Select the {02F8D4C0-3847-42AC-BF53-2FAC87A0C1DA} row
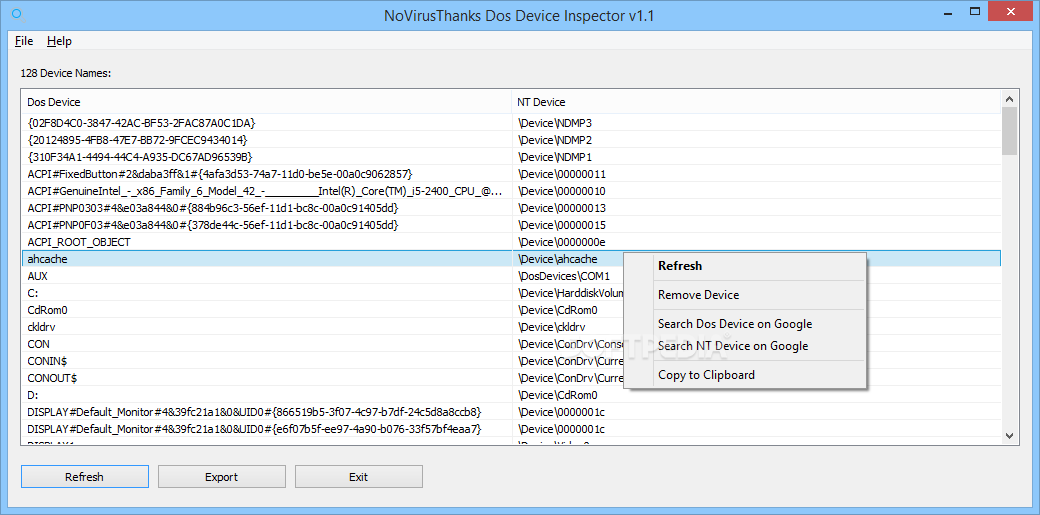The height and width of the screenshot is (515, 1040). coord(511,123)
